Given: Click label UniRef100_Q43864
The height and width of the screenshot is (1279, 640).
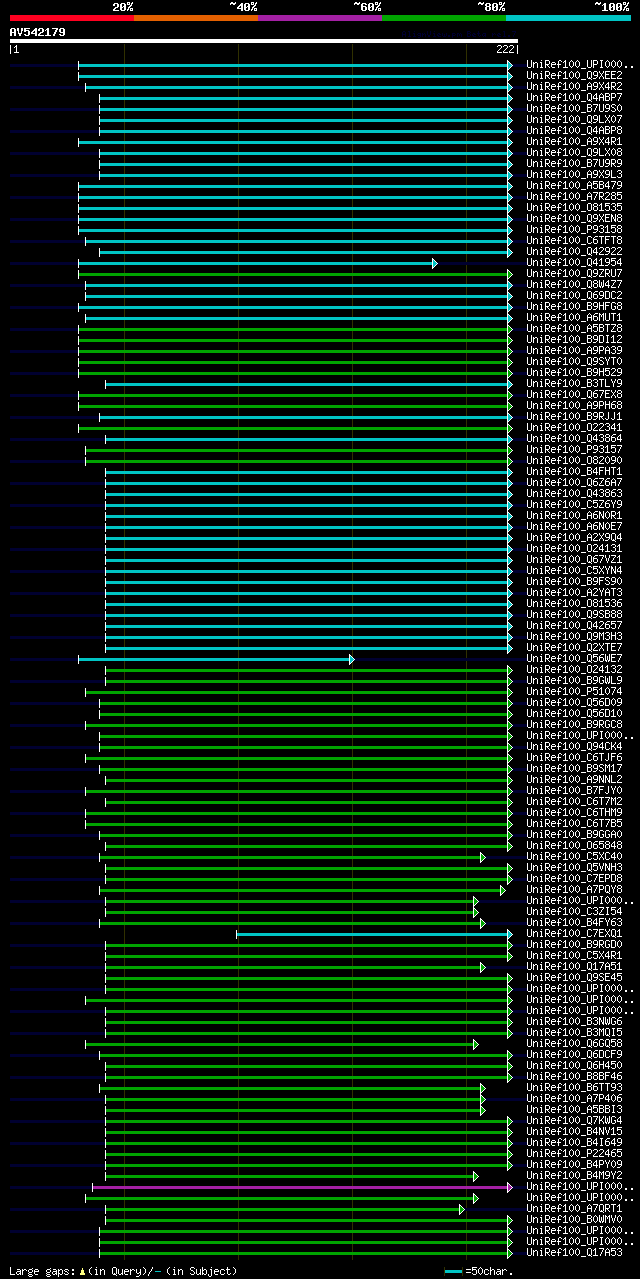Looking at the screenshot, I should click(574, 439).
